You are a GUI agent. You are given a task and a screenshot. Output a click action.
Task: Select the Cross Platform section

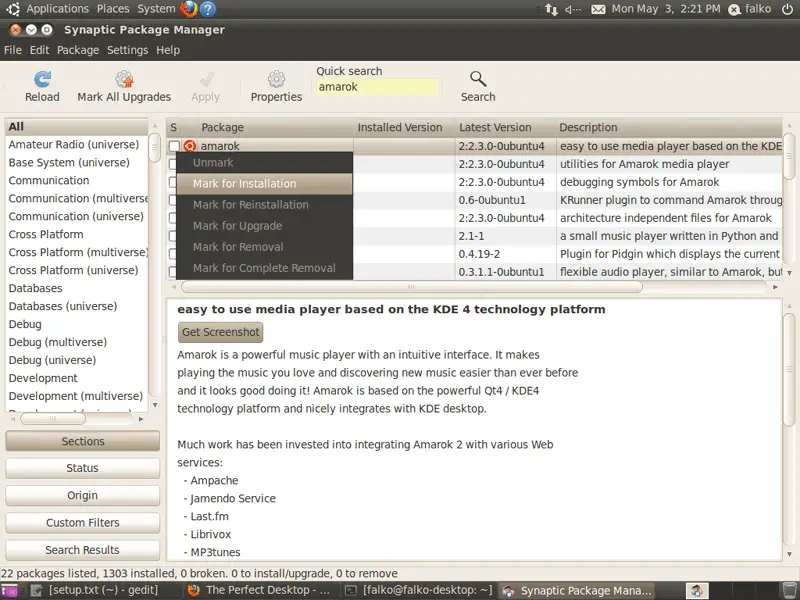coord(77,234)
